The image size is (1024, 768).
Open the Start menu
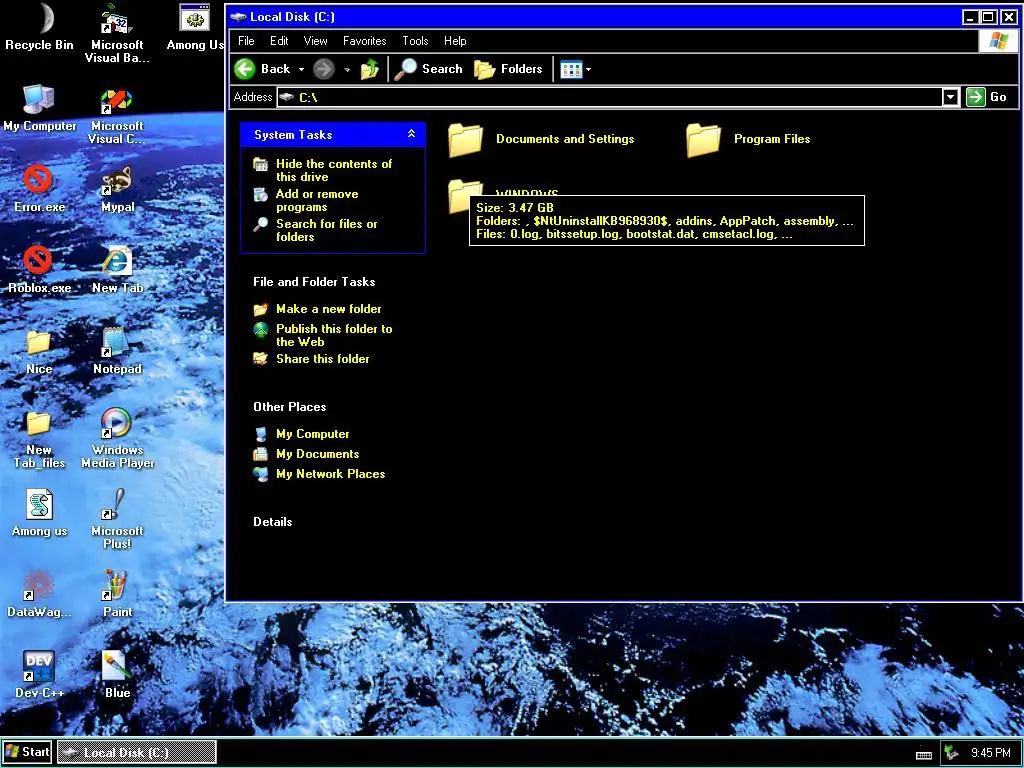click(x=27, y=752)
